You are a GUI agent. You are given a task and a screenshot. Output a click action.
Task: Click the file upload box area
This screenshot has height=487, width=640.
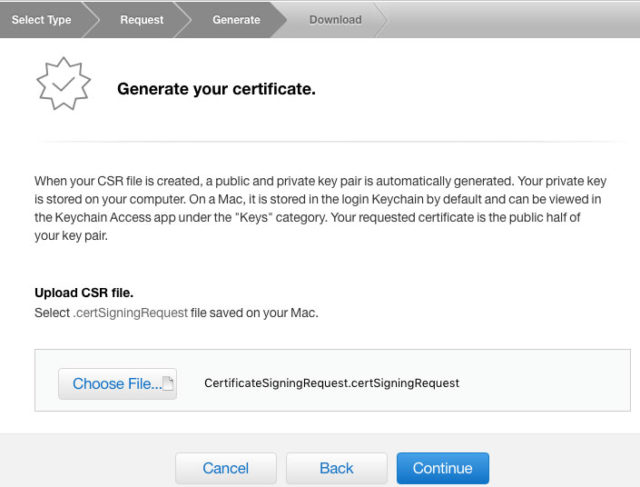[332, 380]
